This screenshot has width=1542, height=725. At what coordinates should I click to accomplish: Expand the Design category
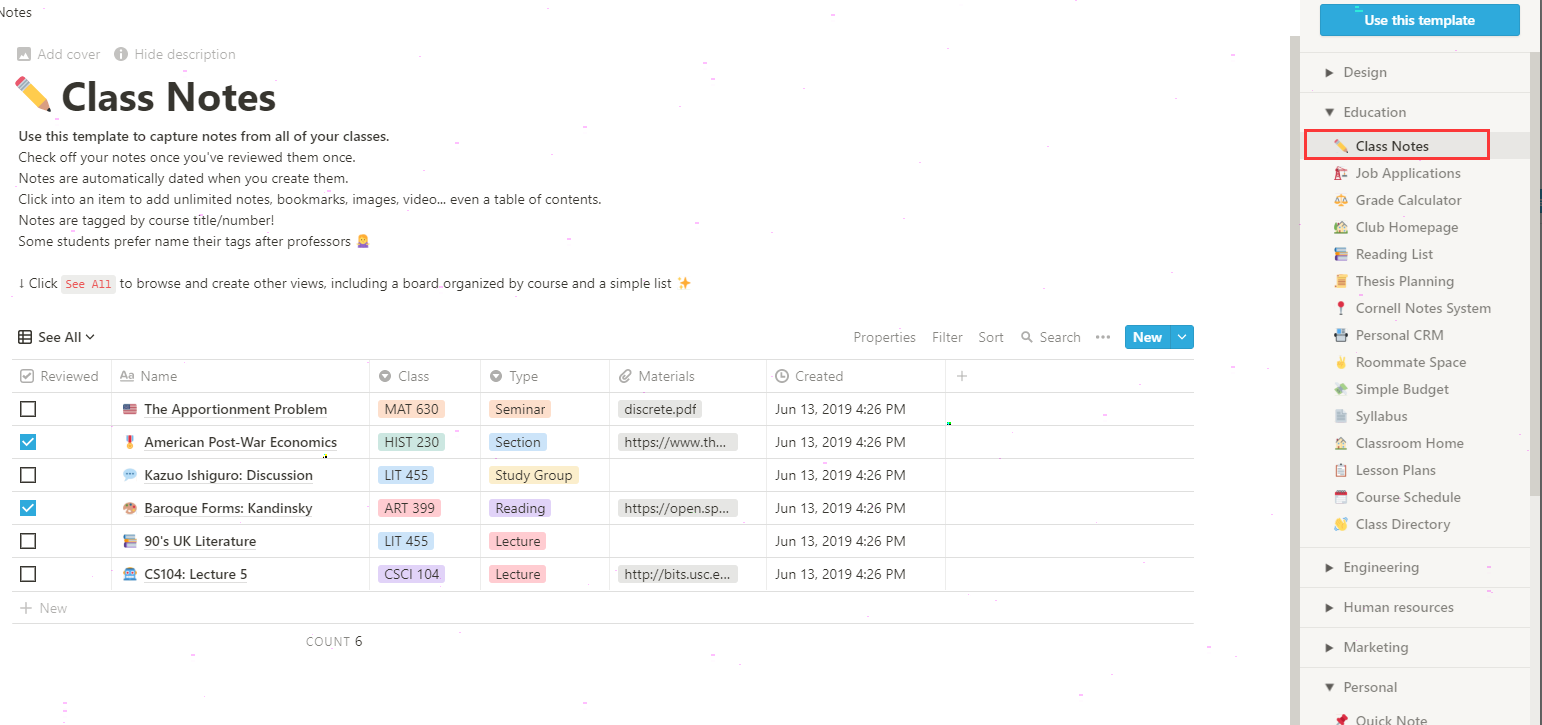pos(1329,72)
